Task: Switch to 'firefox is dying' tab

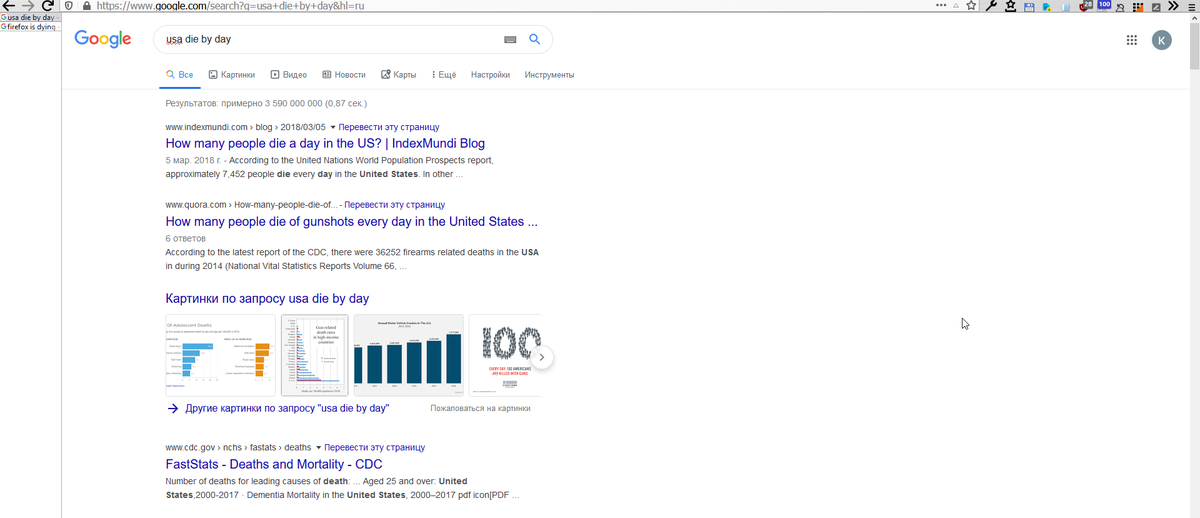Action: pyautogui.click(x=29, y=27)
